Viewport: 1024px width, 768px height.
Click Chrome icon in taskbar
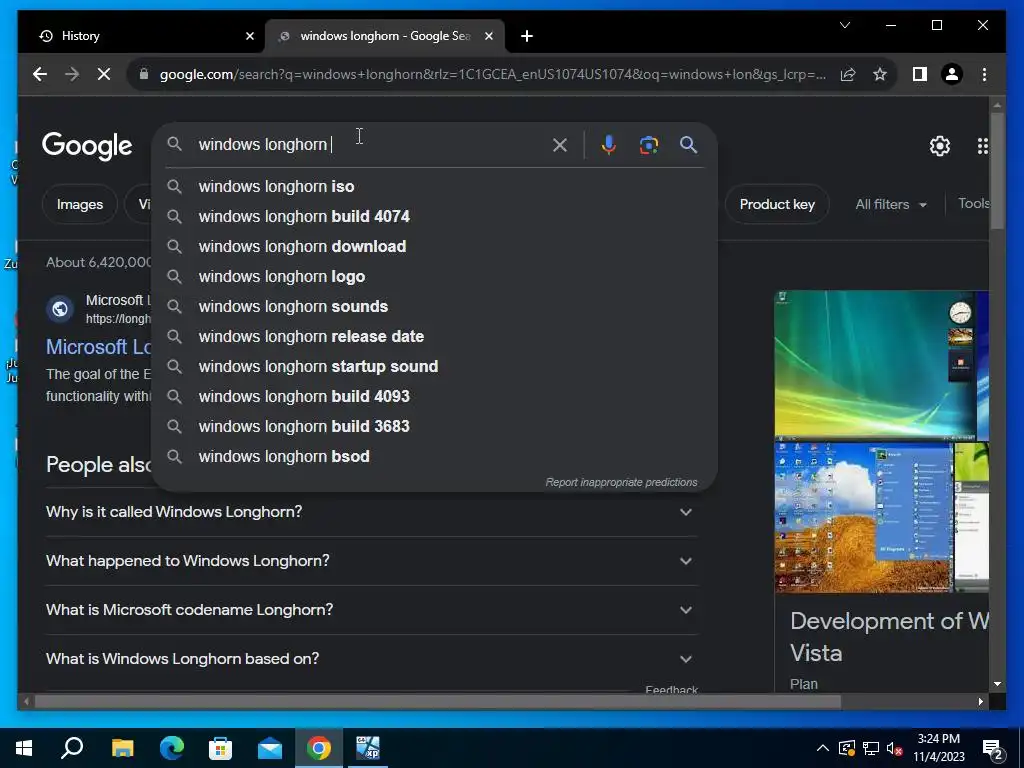tap(319, 748)
